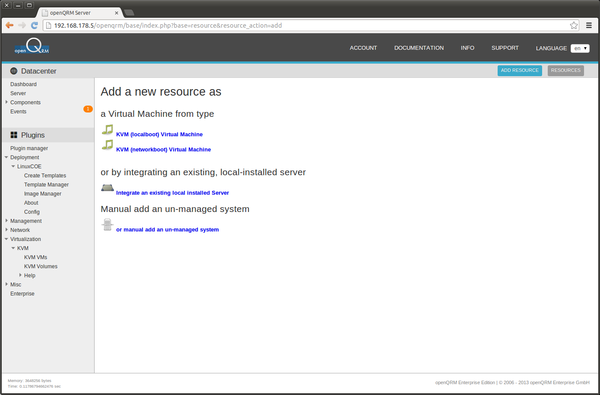Collapse the KVM tree node
Screen dimensions: 600x395
tap(13, 248)
